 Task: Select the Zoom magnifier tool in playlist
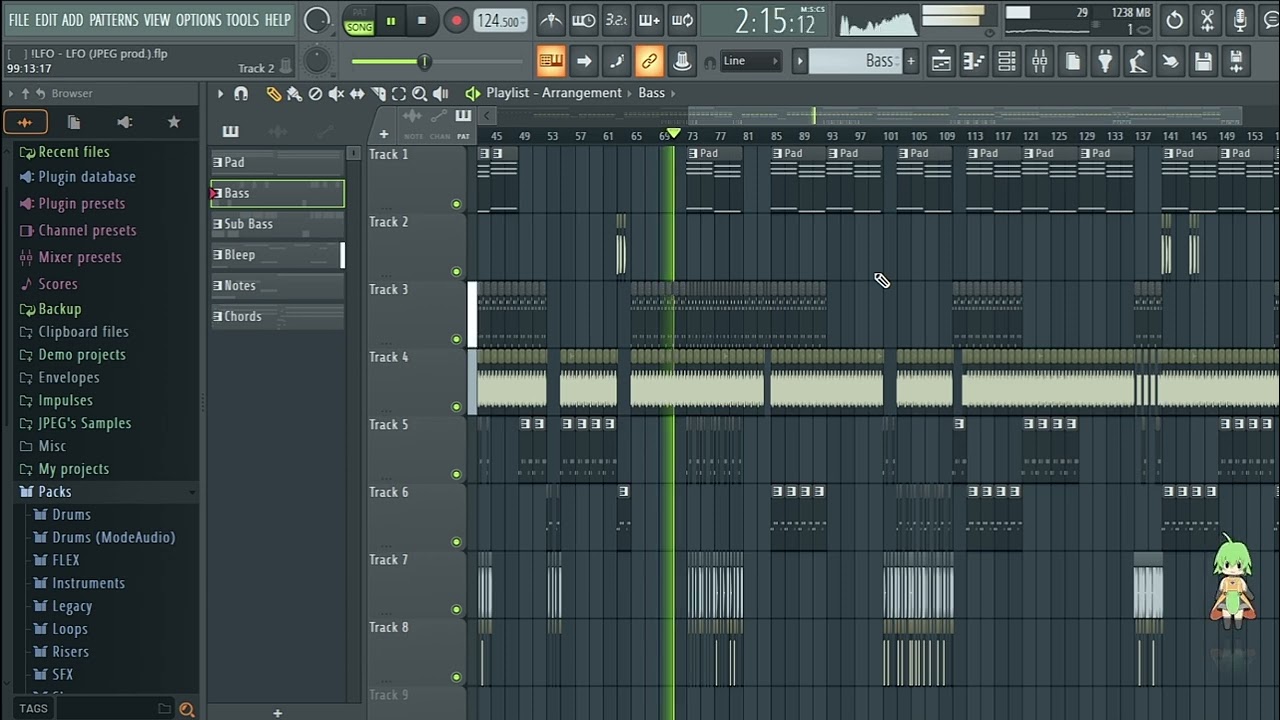coord(420,93)
